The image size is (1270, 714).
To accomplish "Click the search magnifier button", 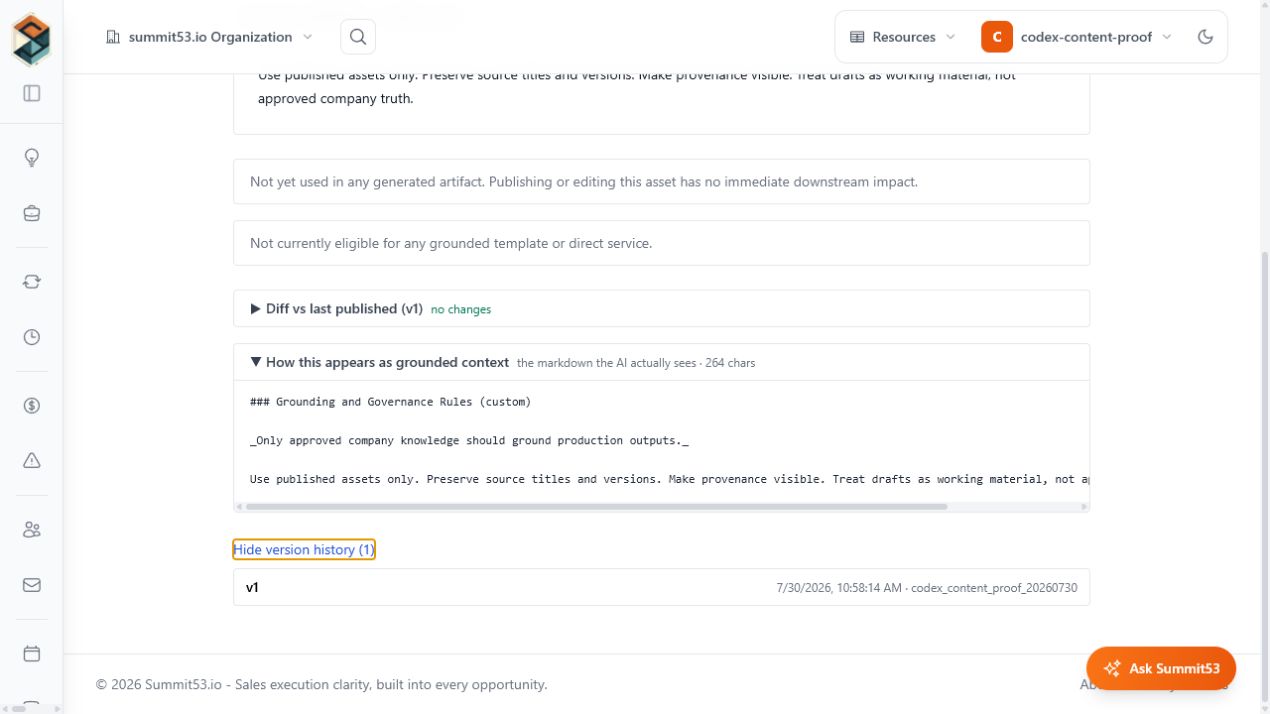I will pos(358,37).
